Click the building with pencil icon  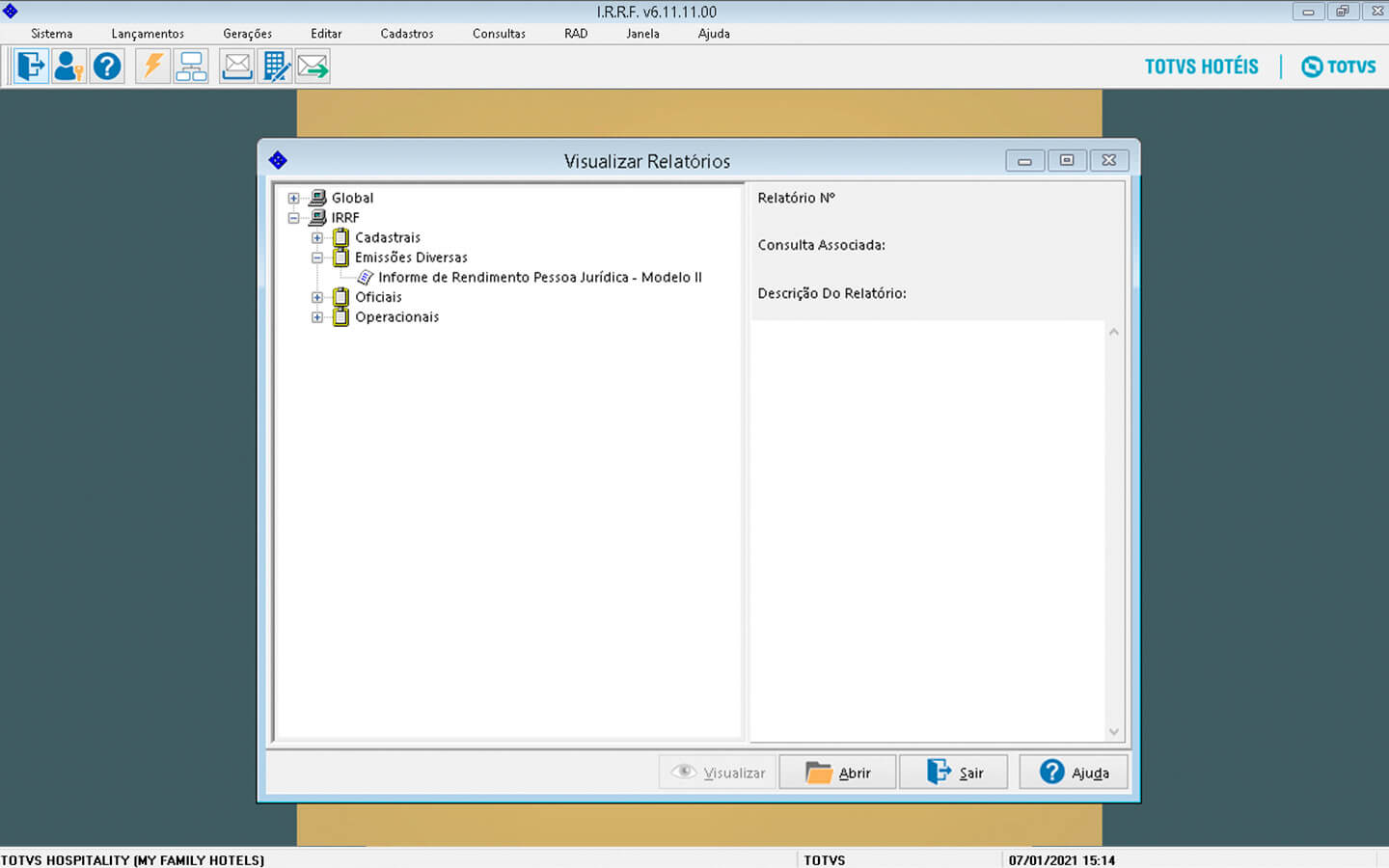click(x=276, y=67)
